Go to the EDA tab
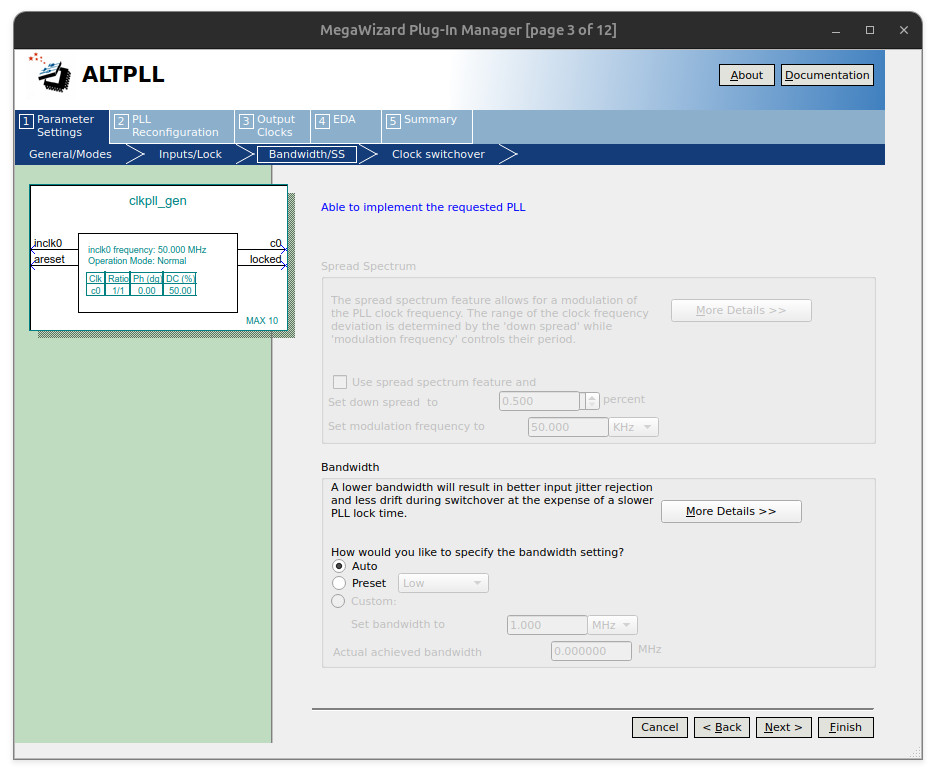This screenshot has height=776, width=936. 343,120
